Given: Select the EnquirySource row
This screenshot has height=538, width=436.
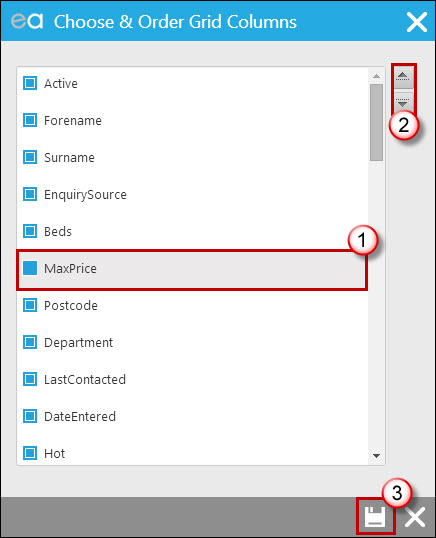Looking at the screenshot, I should click(192, 195).
